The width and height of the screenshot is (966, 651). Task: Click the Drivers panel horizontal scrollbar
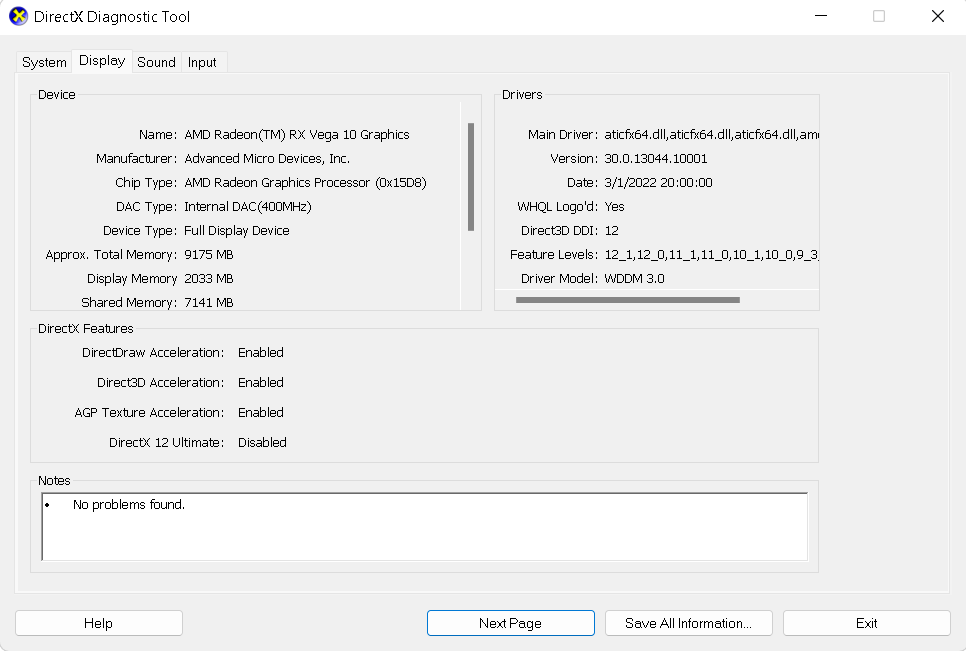pos(627,299)
